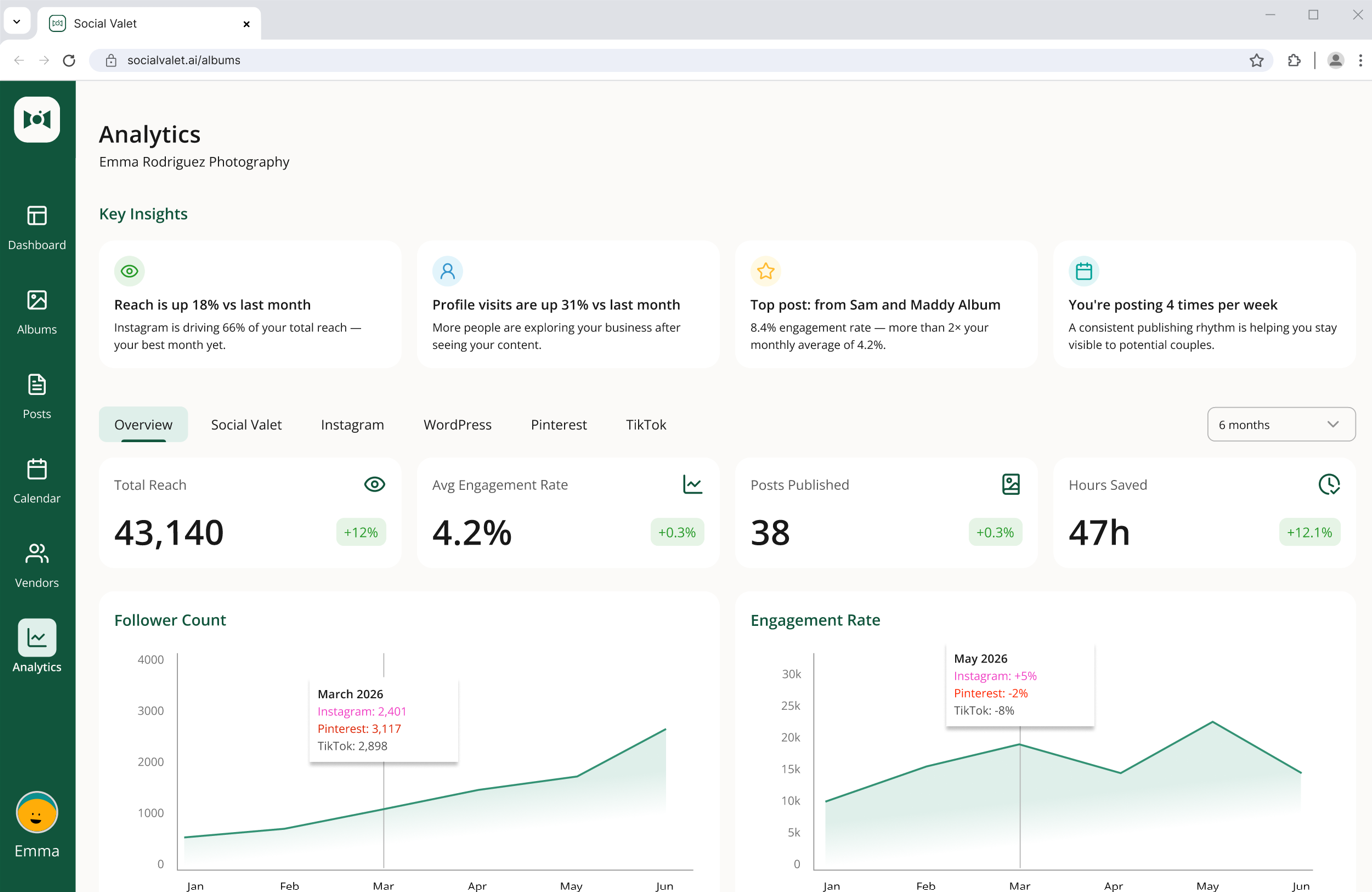Open Emma's profile avatar
Viewport: 1372px width, 892px height.
[x=37, y=813]
